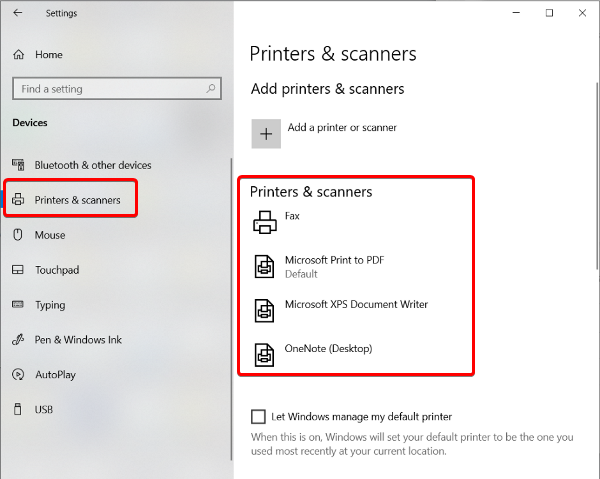Click the Home icon in sidebar
The image size is (600, 479).
pos(18,55)
